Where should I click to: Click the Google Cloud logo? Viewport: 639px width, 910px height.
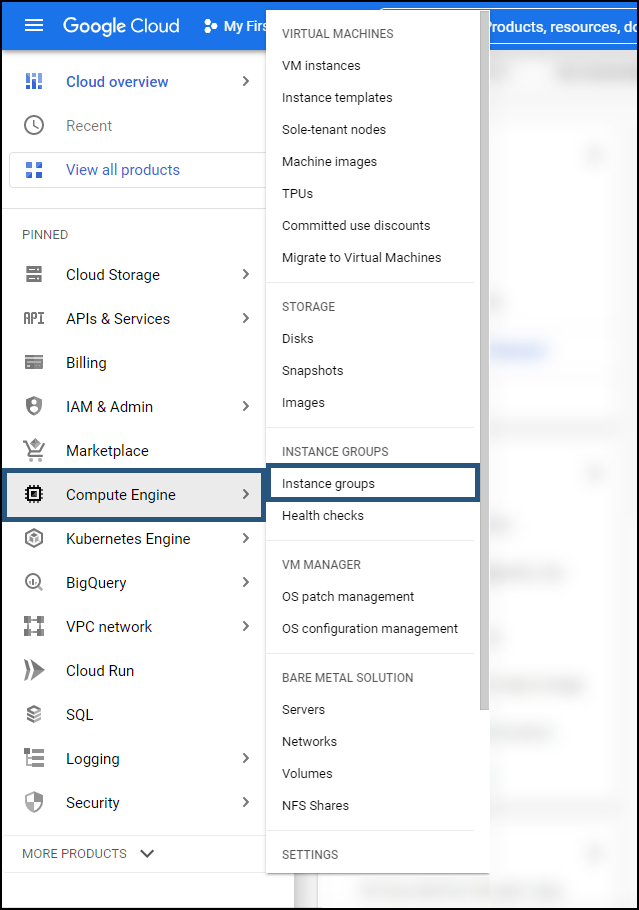point(121,26)
